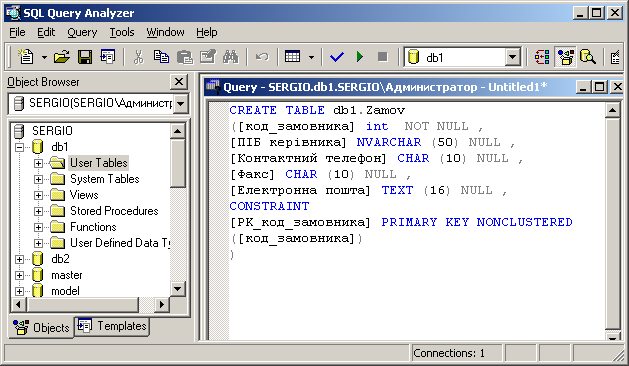
Task: Click the Query window title bar icon
Action: tap(213, 86)
